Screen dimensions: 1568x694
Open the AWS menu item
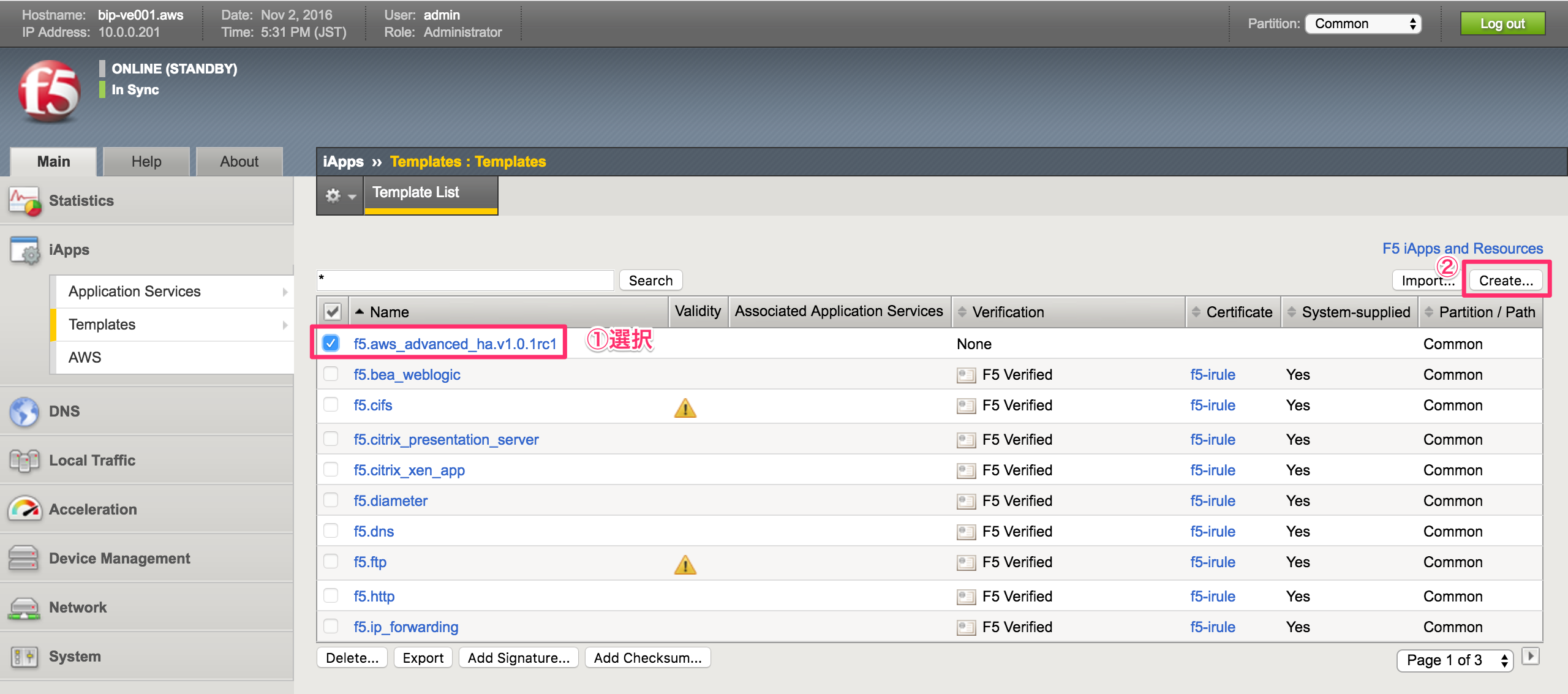click(x=175, y=358)
